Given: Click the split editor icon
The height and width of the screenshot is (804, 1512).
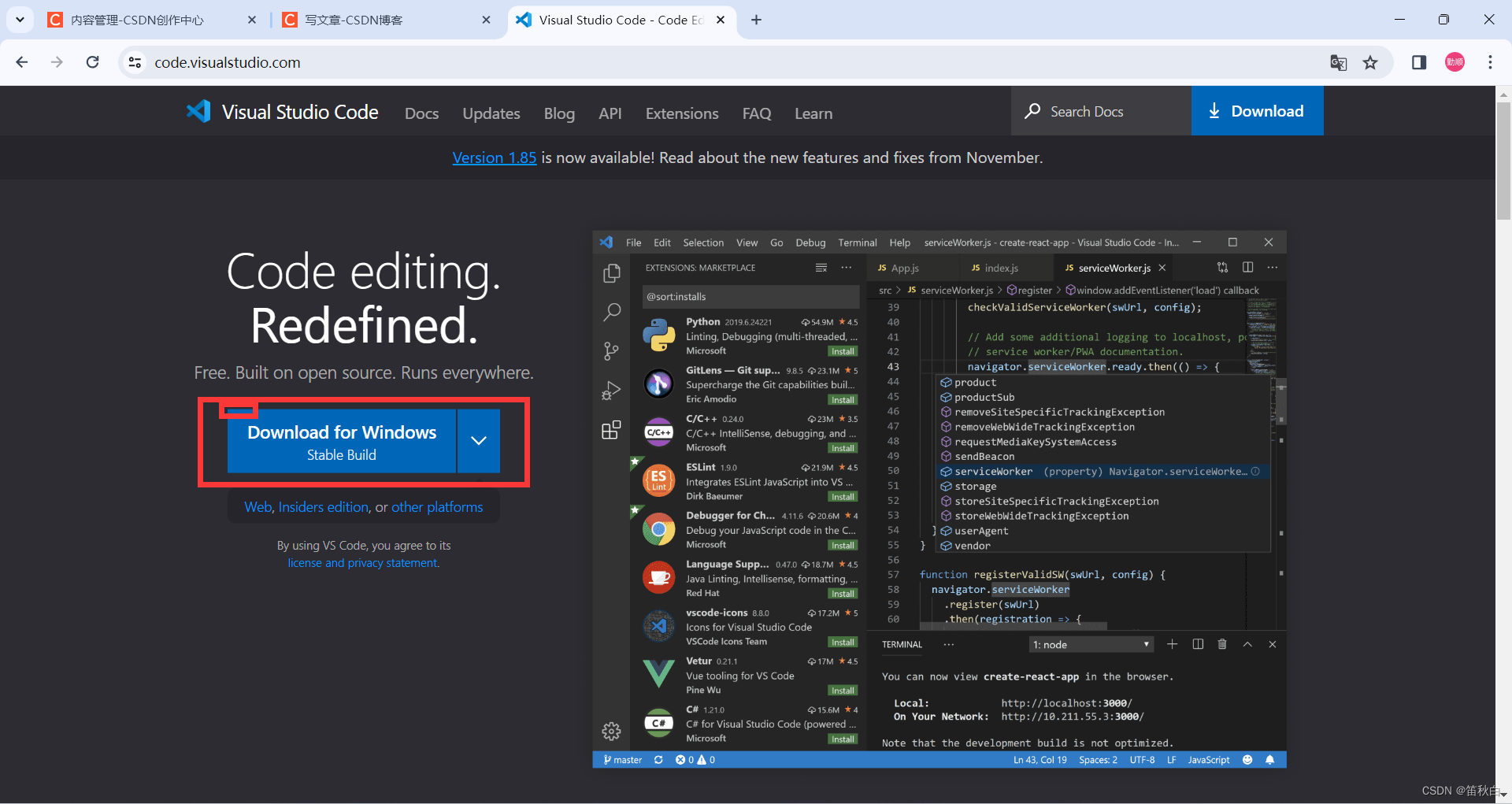Looking at the screenshot, I should coord(1247,267).
